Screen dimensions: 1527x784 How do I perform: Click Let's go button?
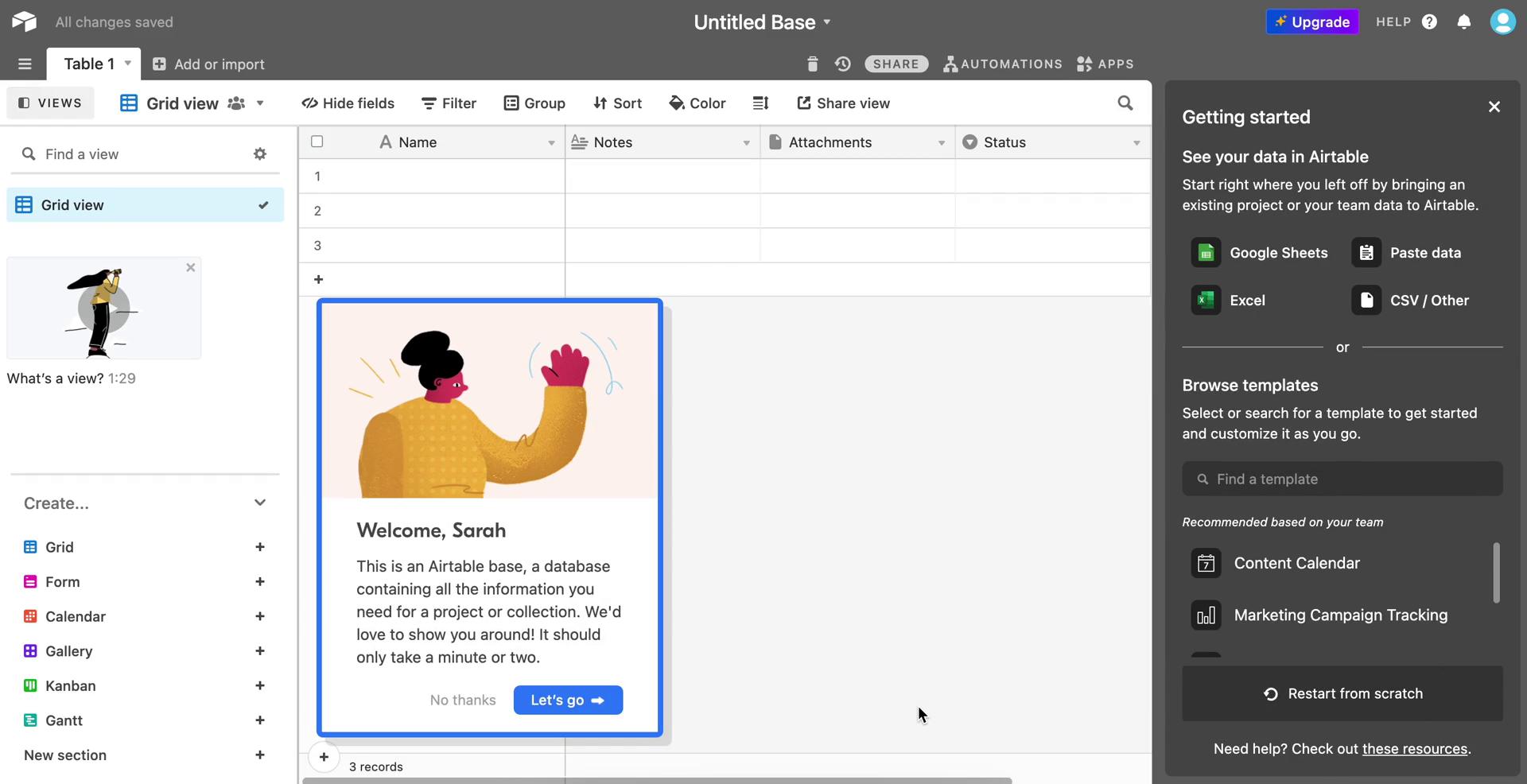(x=568, y=700)
